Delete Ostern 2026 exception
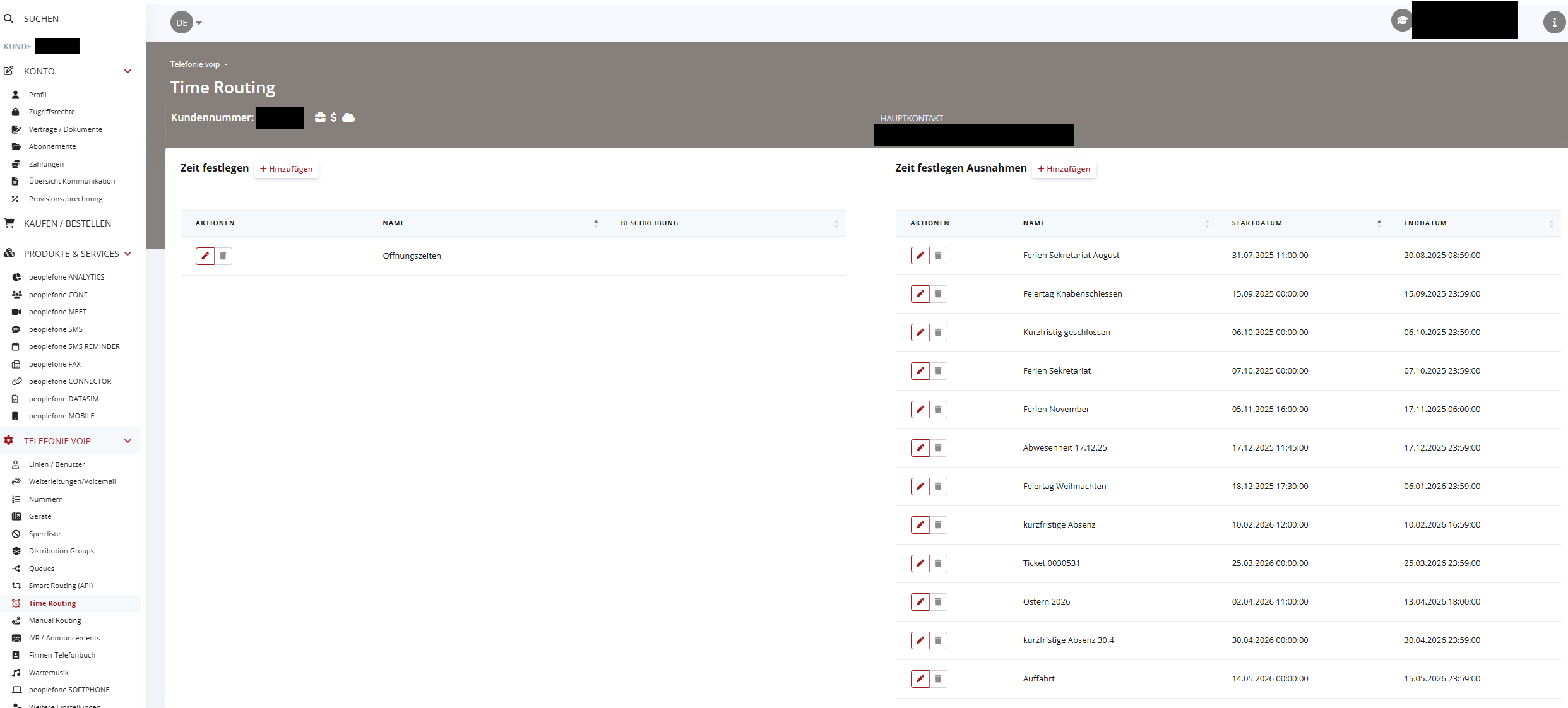The image size is (1568, 708). pyautogui.click(x=938, y=602)
